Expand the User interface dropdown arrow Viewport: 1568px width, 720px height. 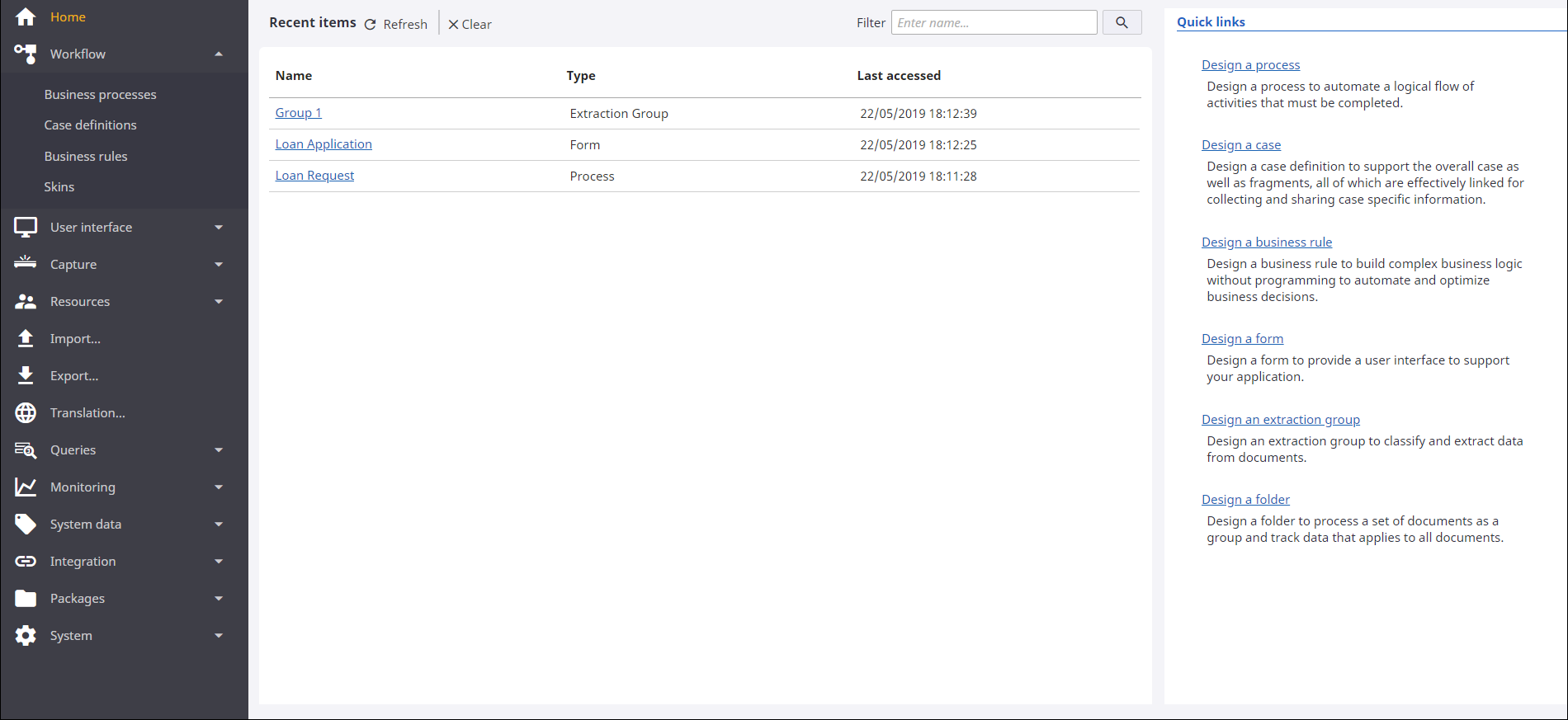[x=219, y=228]
